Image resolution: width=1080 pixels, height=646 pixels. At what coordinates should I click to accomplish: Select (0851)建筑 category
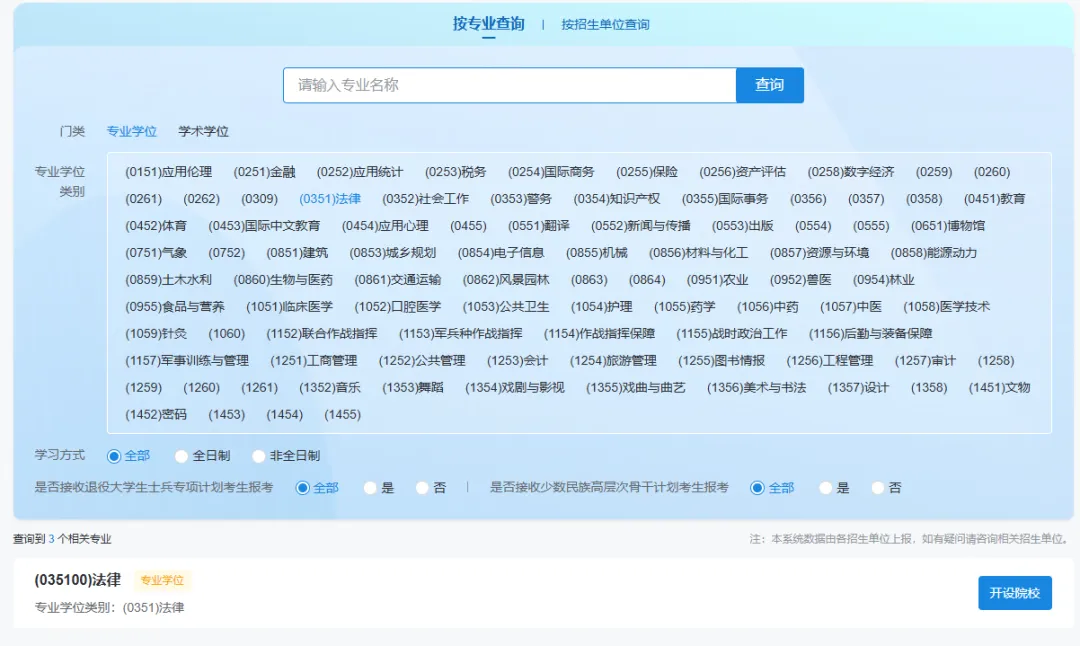click(297, 253)
